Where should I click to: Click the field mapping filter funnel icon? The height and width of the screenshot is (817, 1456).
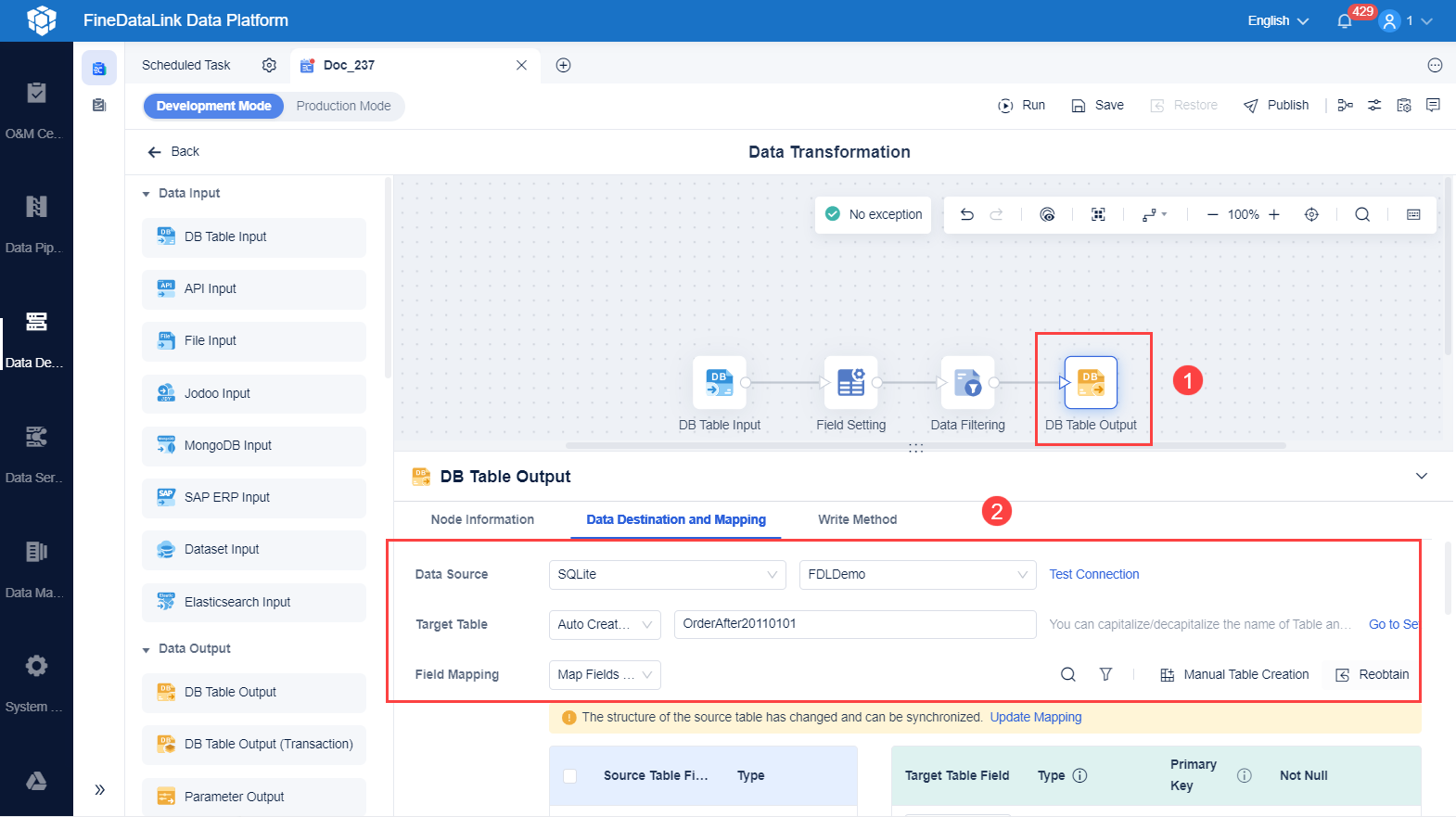pos(1105,674)
